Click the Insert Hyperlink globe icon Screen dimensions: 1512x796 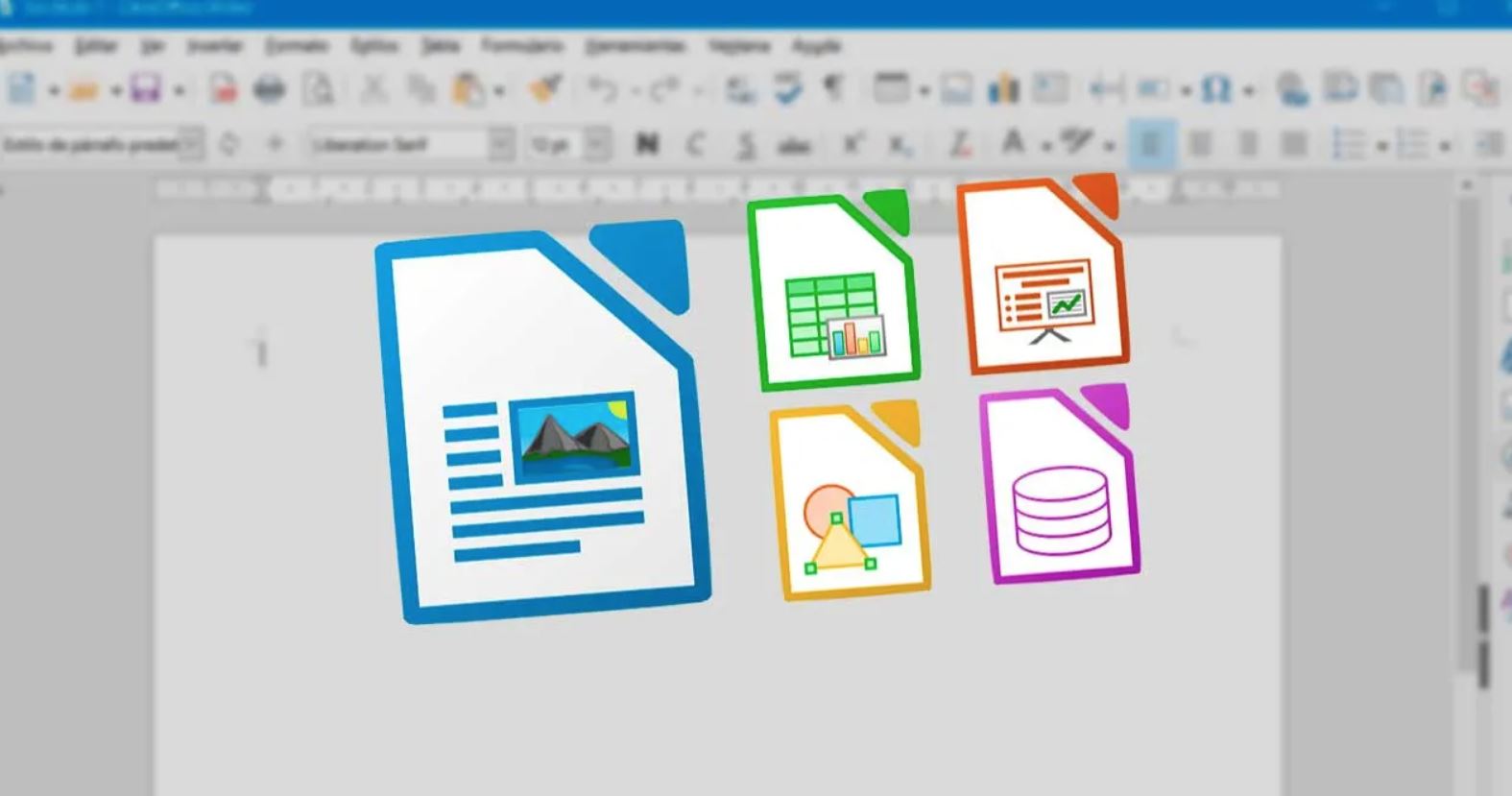1293,90
